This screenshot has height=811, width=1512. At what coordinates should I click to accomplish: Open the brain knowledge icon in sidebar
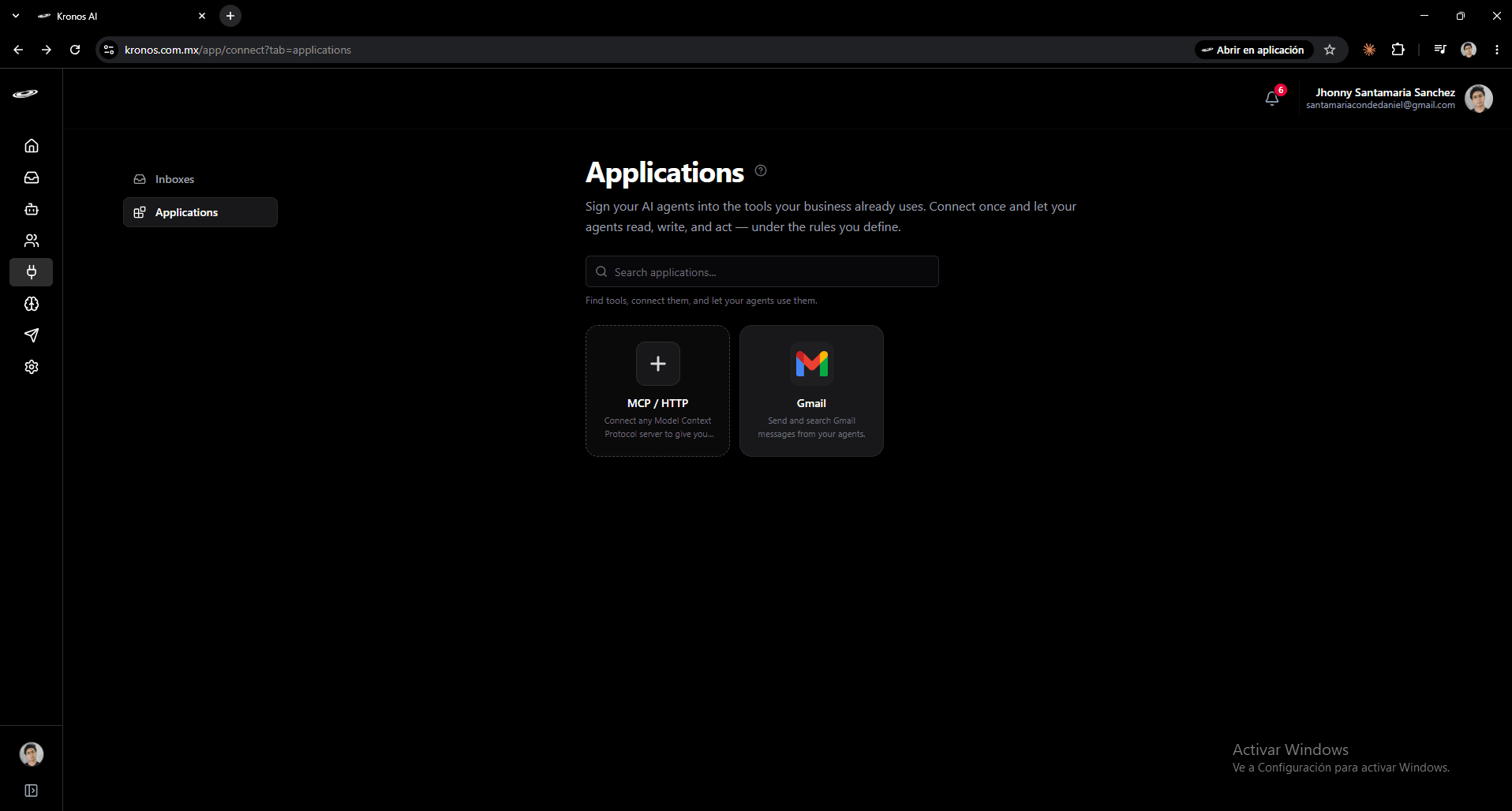click(32, 304)
